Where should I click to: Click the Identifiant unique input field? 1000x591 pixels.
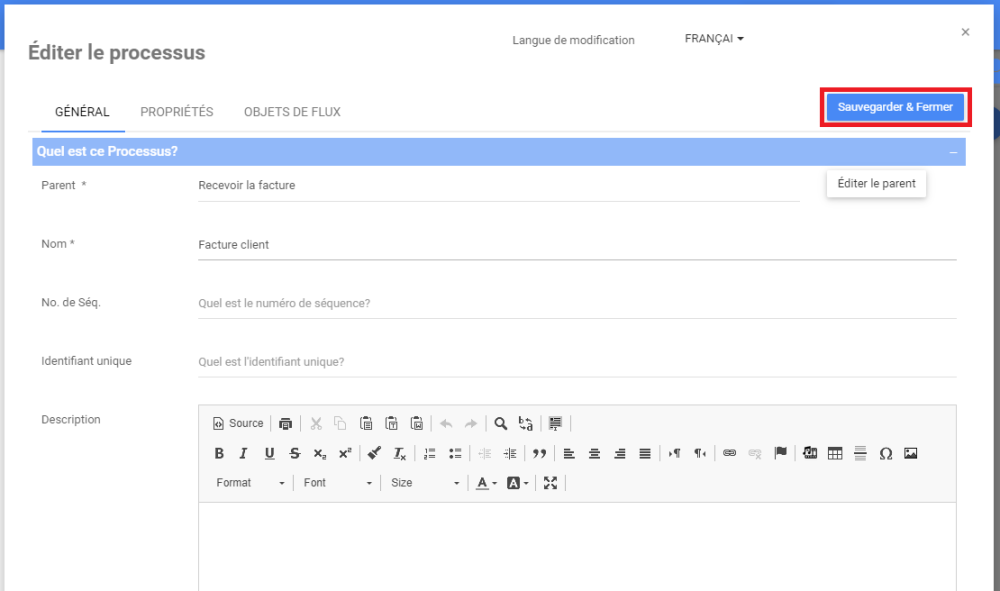click(x=577, y=362)
